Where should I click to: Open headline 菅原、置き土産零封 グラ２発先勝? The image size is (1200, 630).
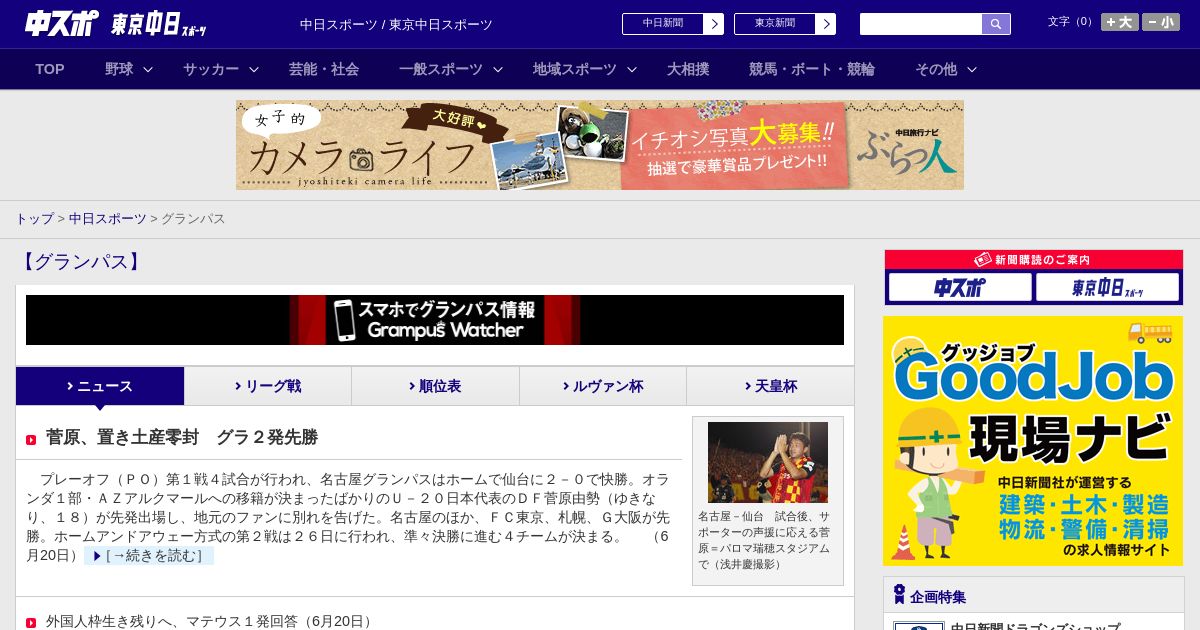pyautogui.click(x=182, y=437)
